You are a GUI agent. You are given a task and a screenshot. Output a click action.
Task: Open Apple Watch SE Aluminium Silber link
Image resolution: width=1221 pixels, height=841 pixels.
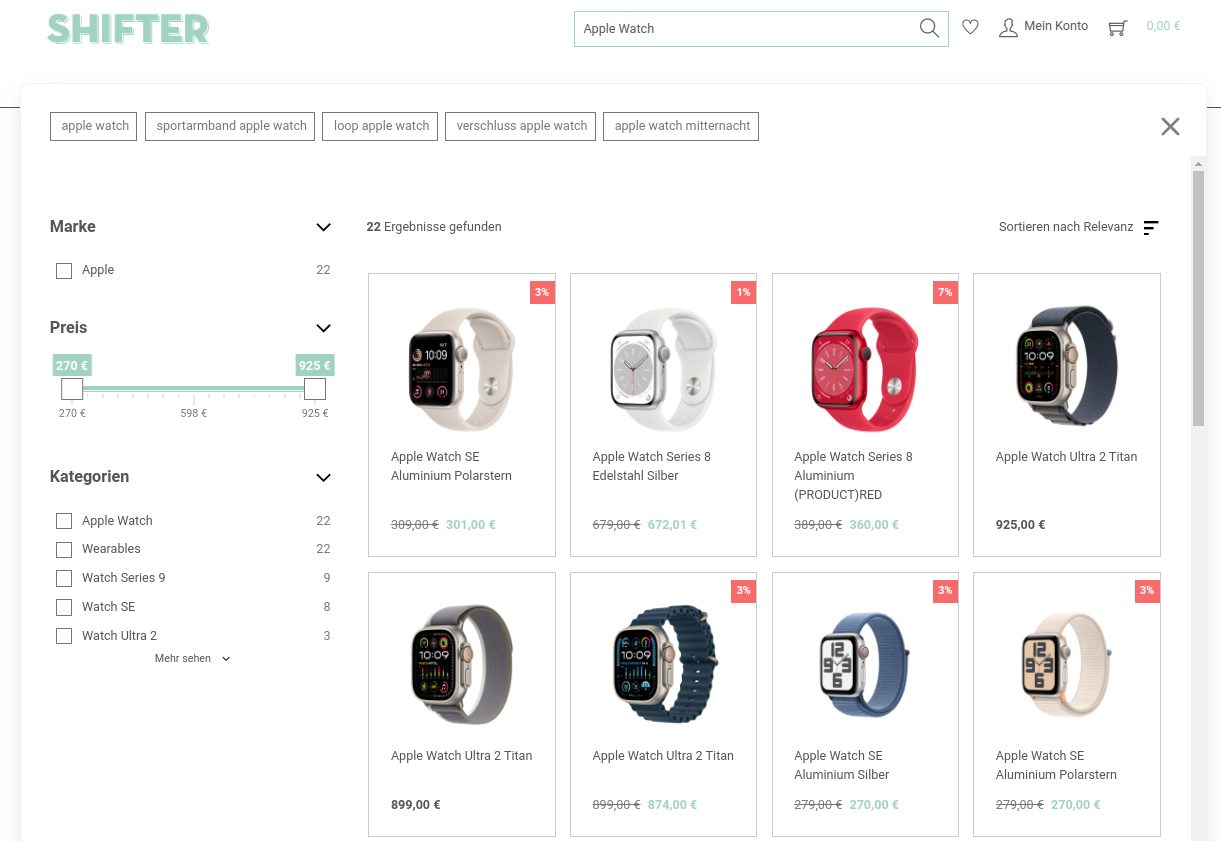click(x=841, y=765)
